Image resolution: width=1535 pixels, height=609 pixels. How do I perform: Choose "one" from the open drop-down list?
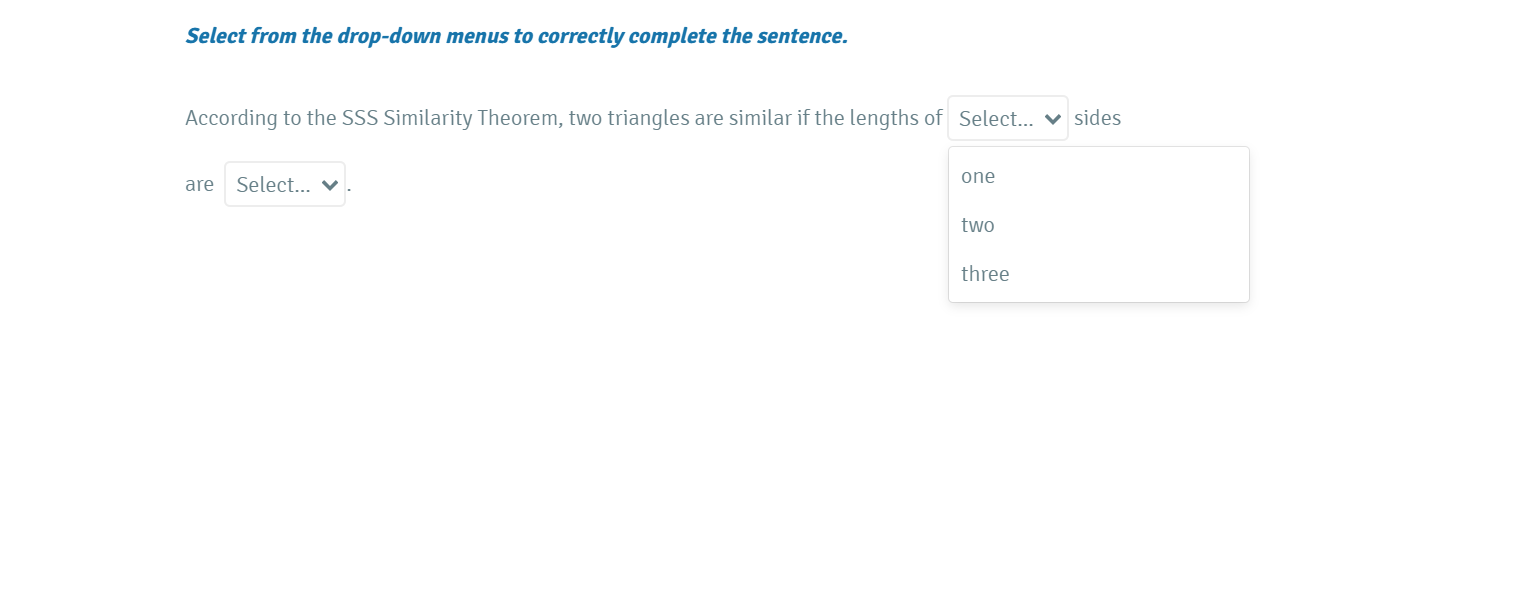click(x=978, y=176)
